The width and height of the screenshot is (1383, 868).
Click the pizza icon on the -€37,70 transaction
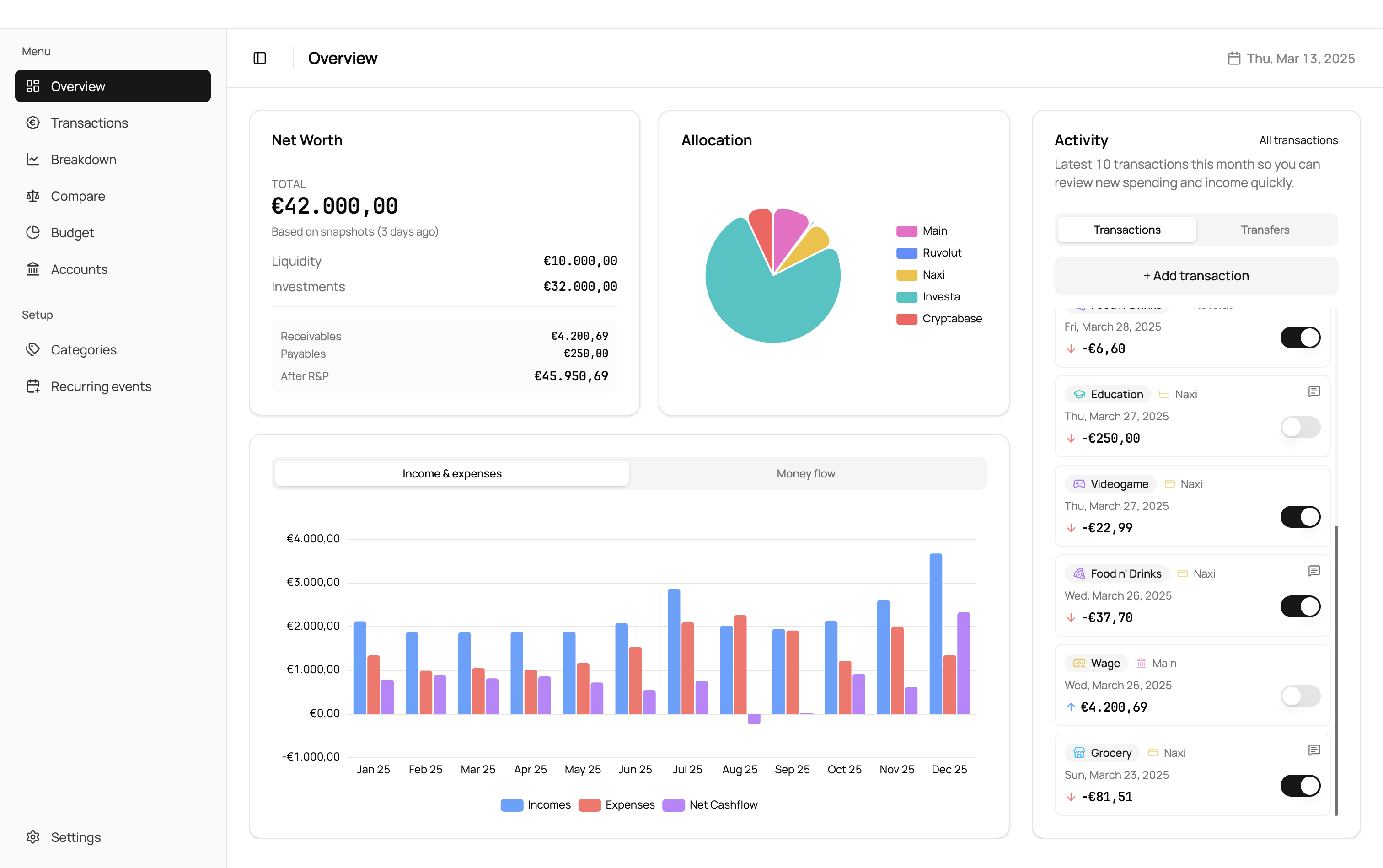1079,573
